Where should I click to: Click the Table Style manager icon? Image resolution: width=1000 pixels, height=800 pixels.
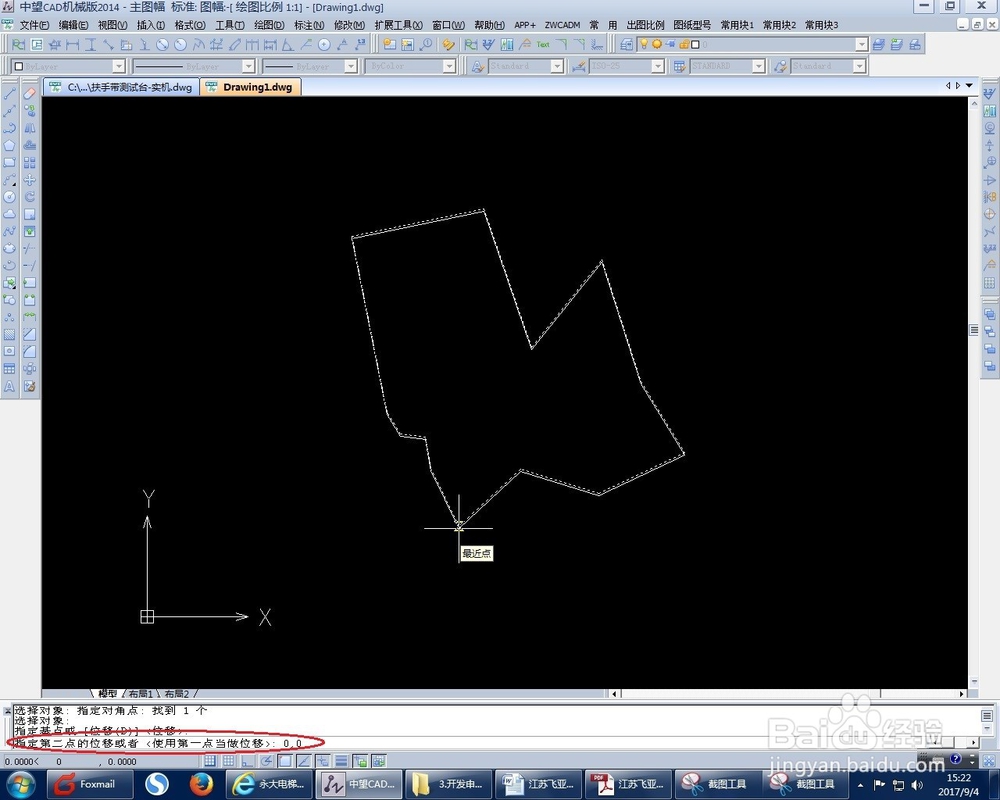pos(679,66)
